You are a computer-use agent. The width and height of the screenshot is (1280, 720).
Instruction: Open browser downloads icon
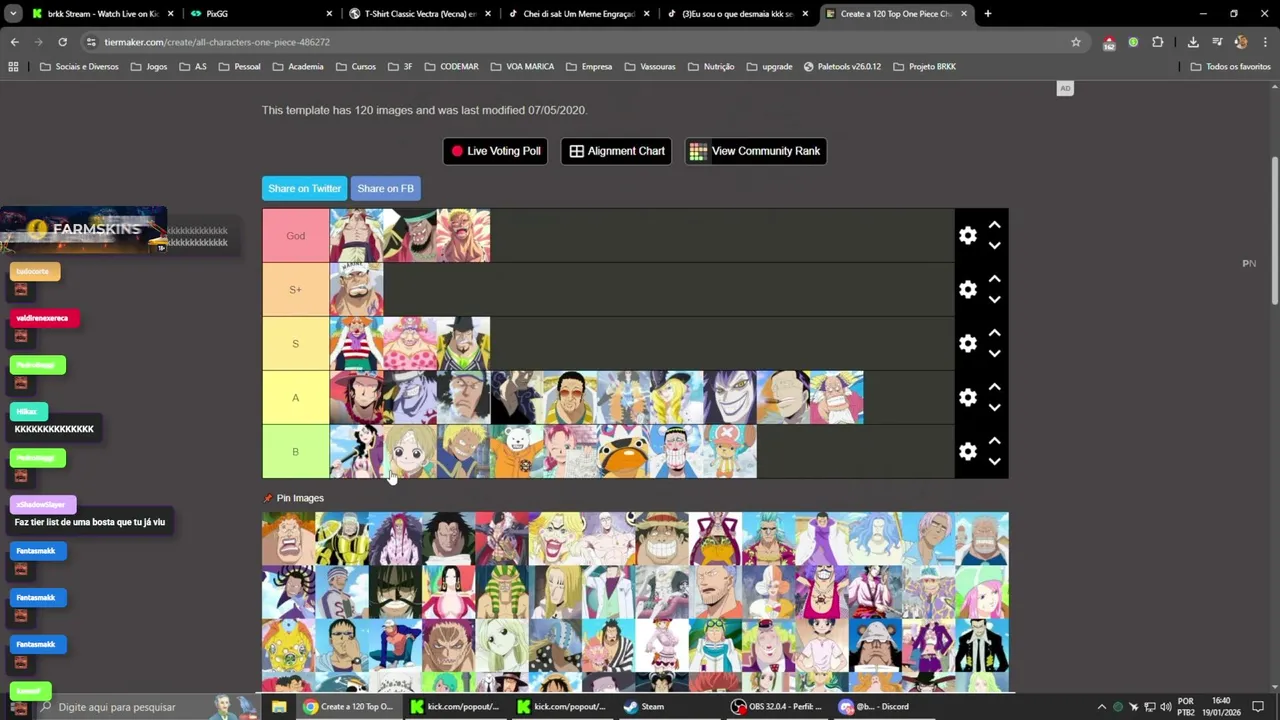point(1193,42)
